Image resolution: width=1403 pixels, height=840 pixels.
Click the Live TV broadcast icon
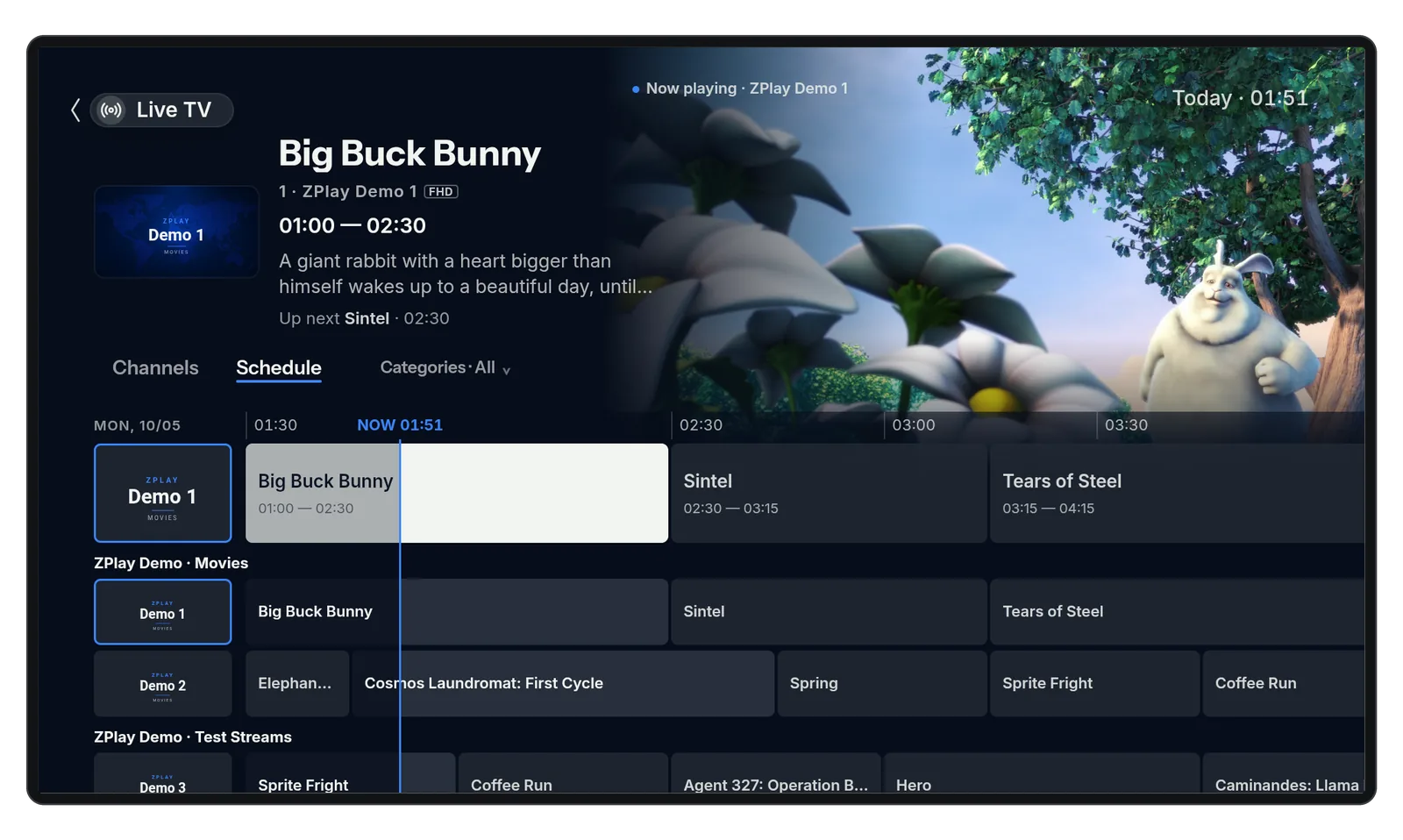click(111, 110)
